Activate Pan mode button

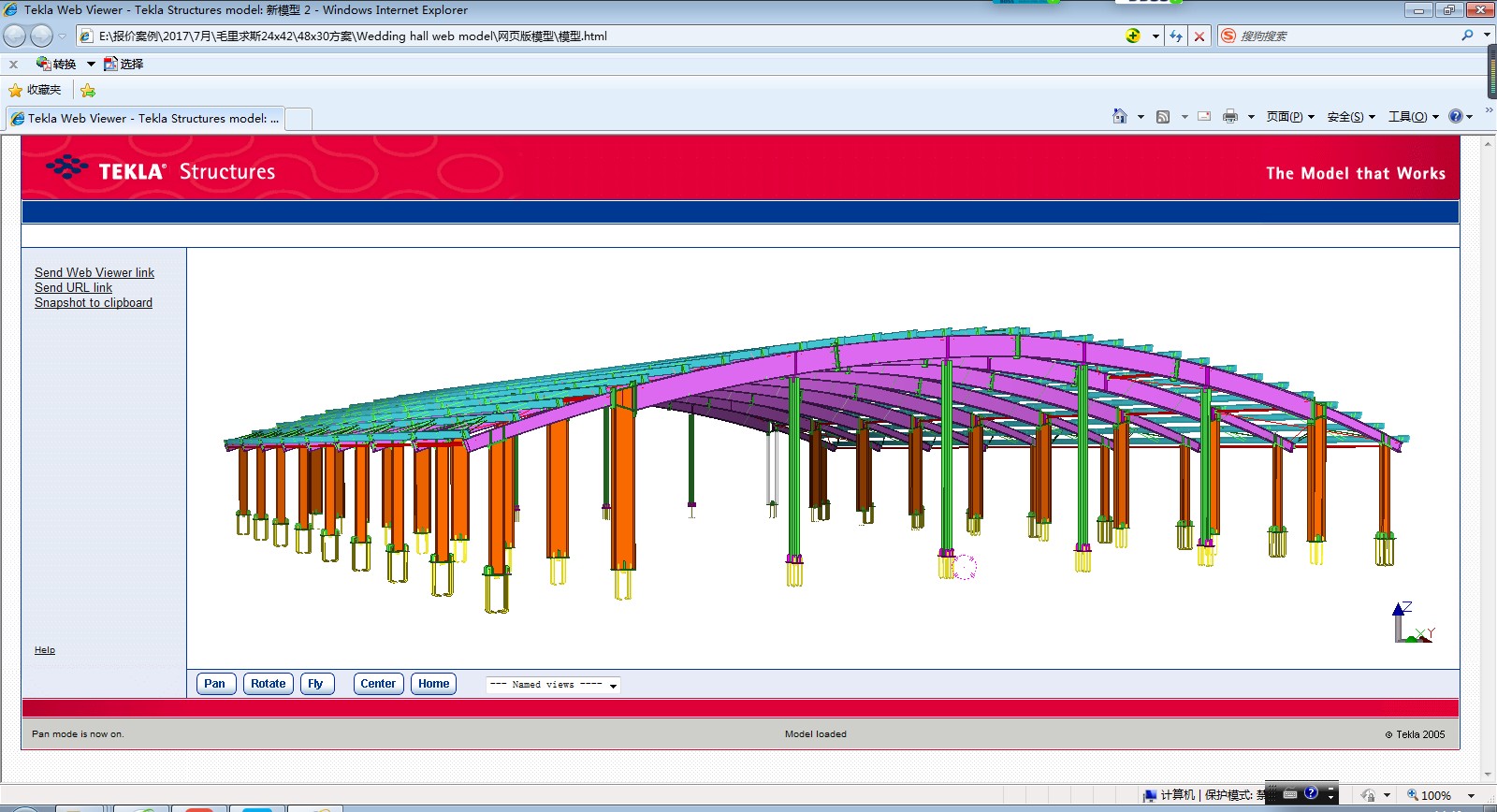pyautogui.click(x=215, y=684)
